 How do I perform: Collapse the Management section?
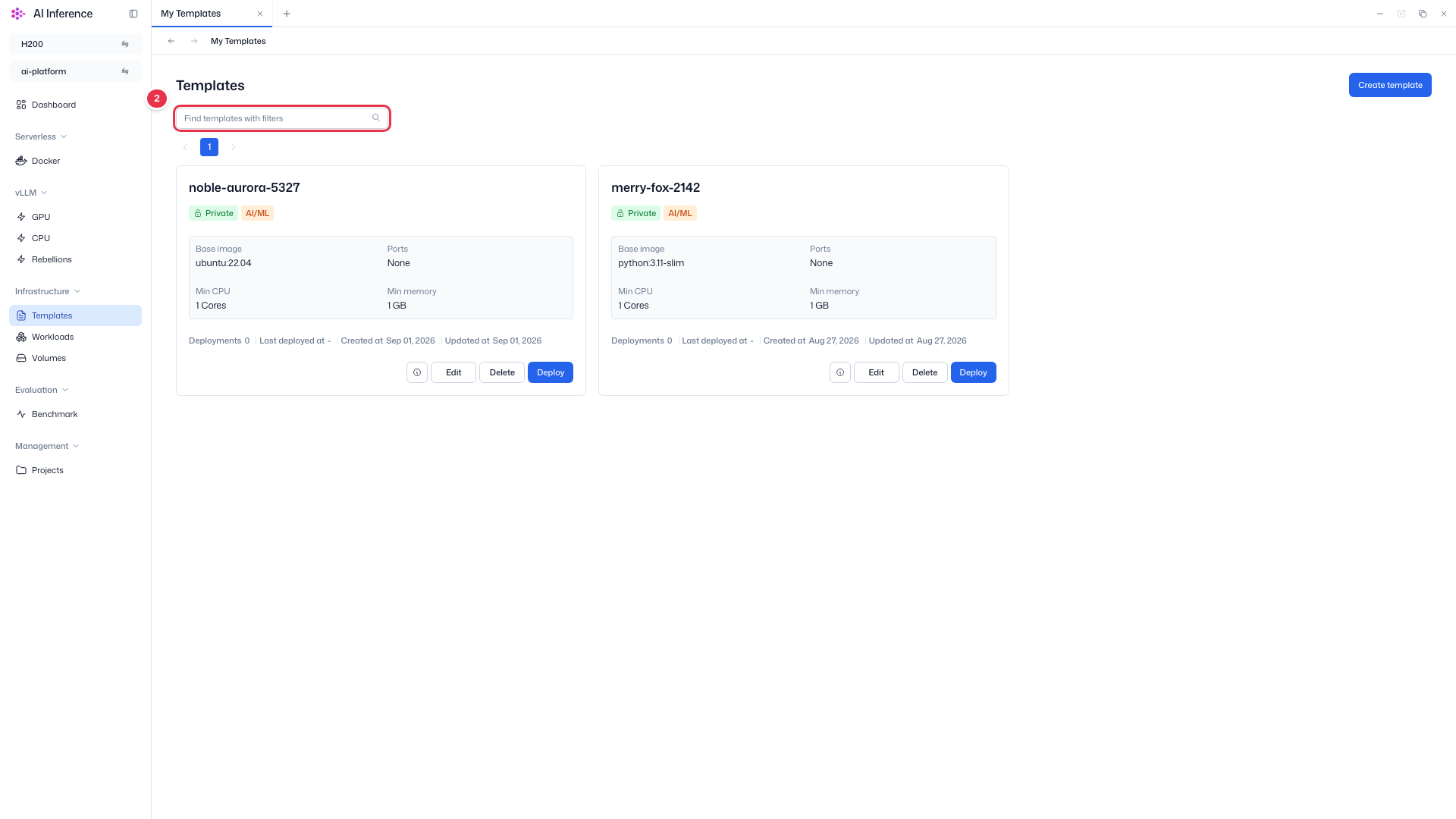[x=47, y=446]
